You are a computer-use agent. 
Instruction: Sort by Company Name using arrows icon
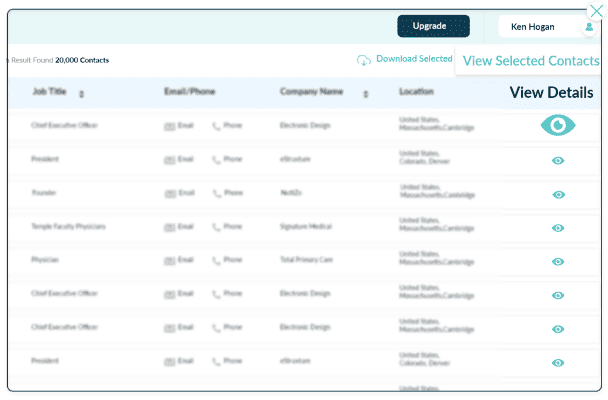click(366, 94)
